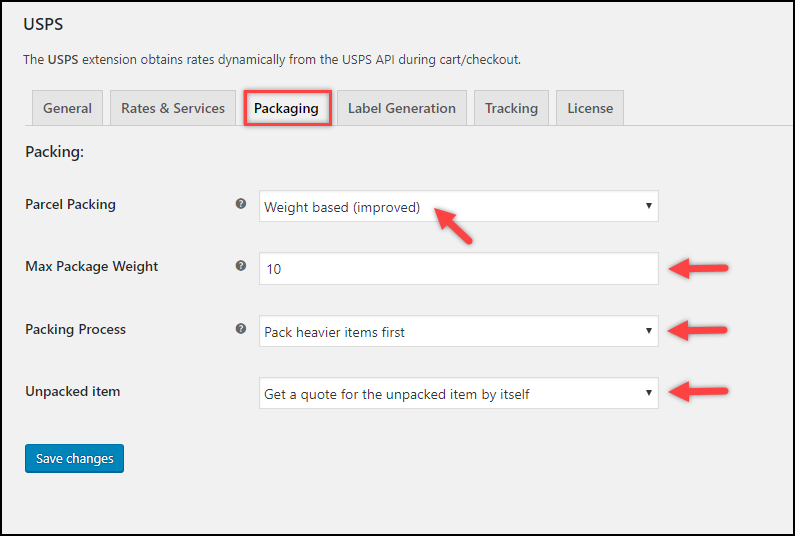This screenshot has height=536, width=795.
Task: Click the Parcel Packing label
Action: click(70, 204)
